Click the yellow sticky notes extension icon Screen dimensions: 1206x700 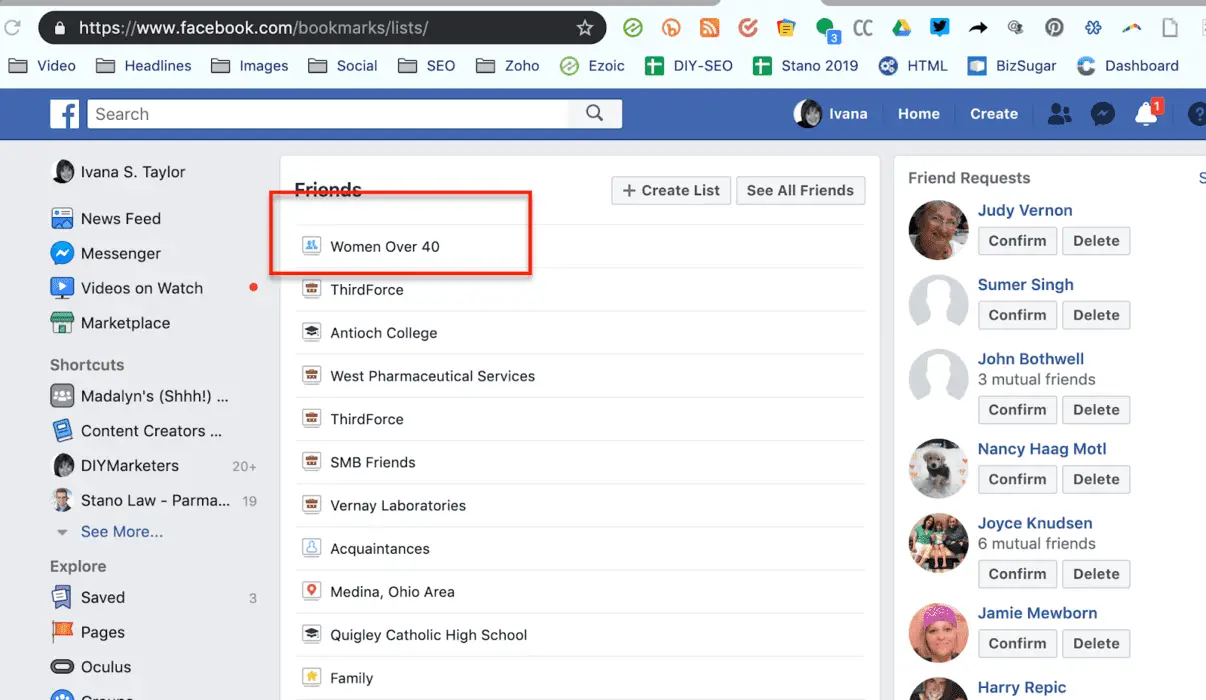(x=787, y=28)
